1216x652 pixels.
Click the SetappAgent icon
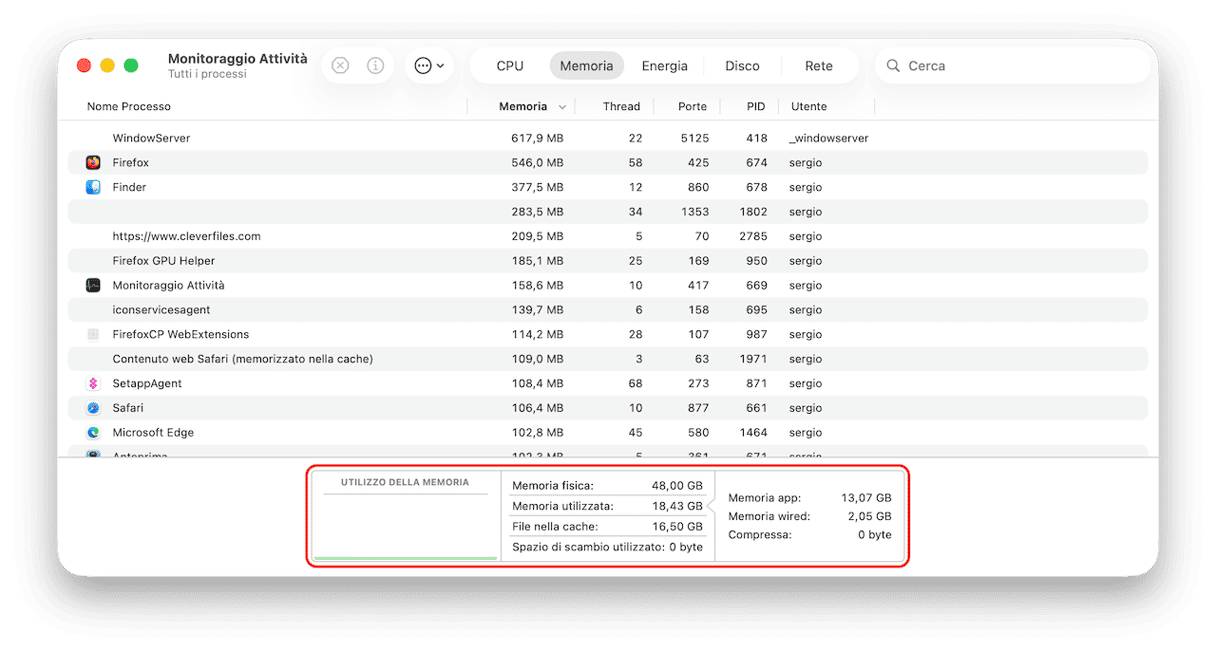[93, 383]
